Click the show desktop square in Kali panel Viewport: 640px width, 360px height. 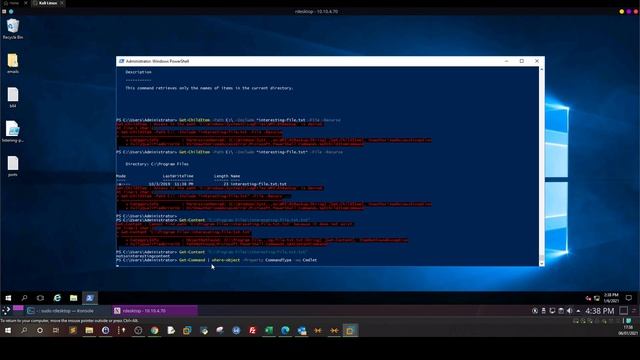coord(623,311)
